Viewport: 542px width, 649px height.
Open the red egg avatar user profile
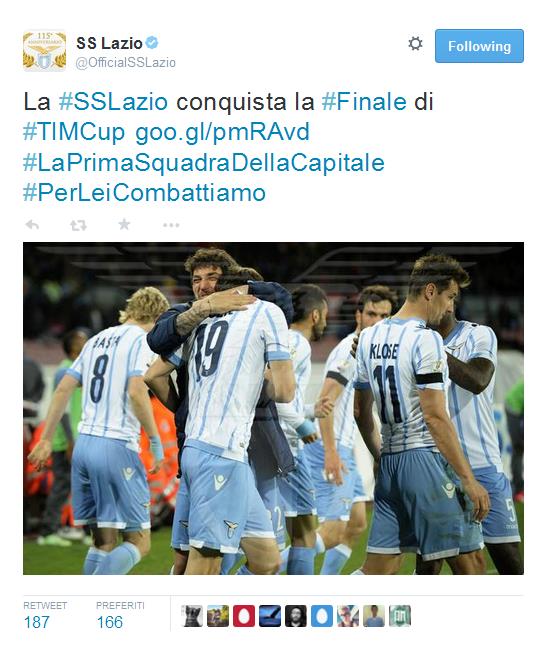[x=244, y=615]
